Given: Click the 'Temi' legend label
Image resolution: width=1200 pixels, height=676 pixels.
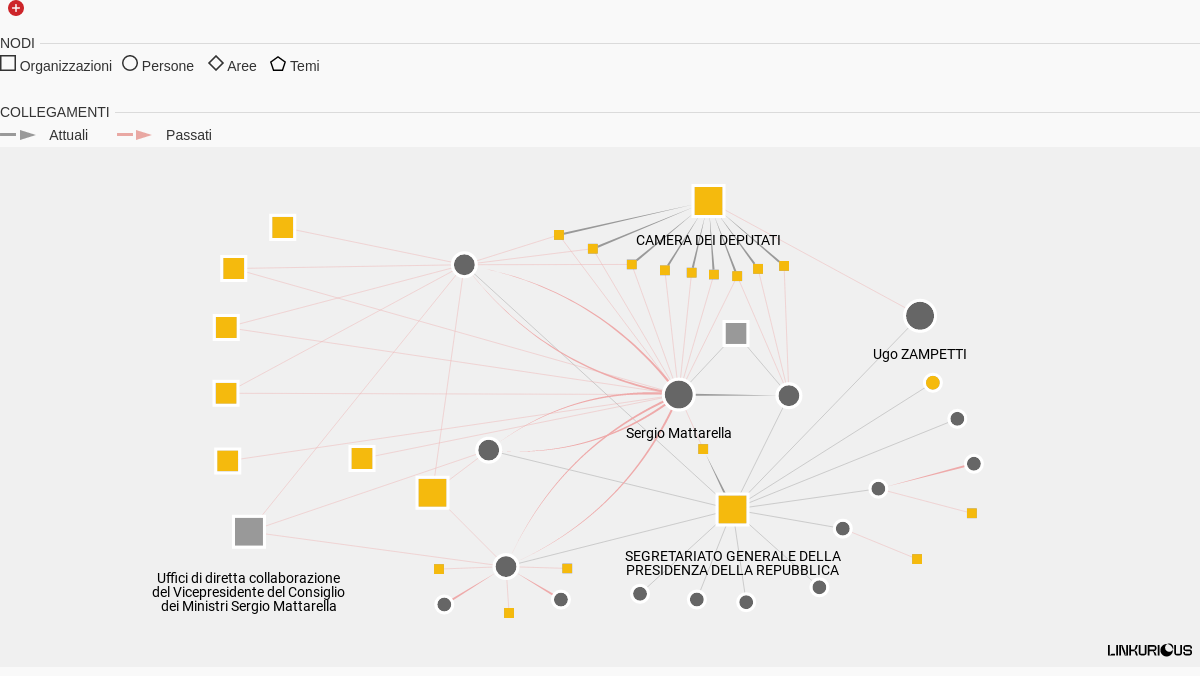Looking at the screenshot, I should (305, 66).
